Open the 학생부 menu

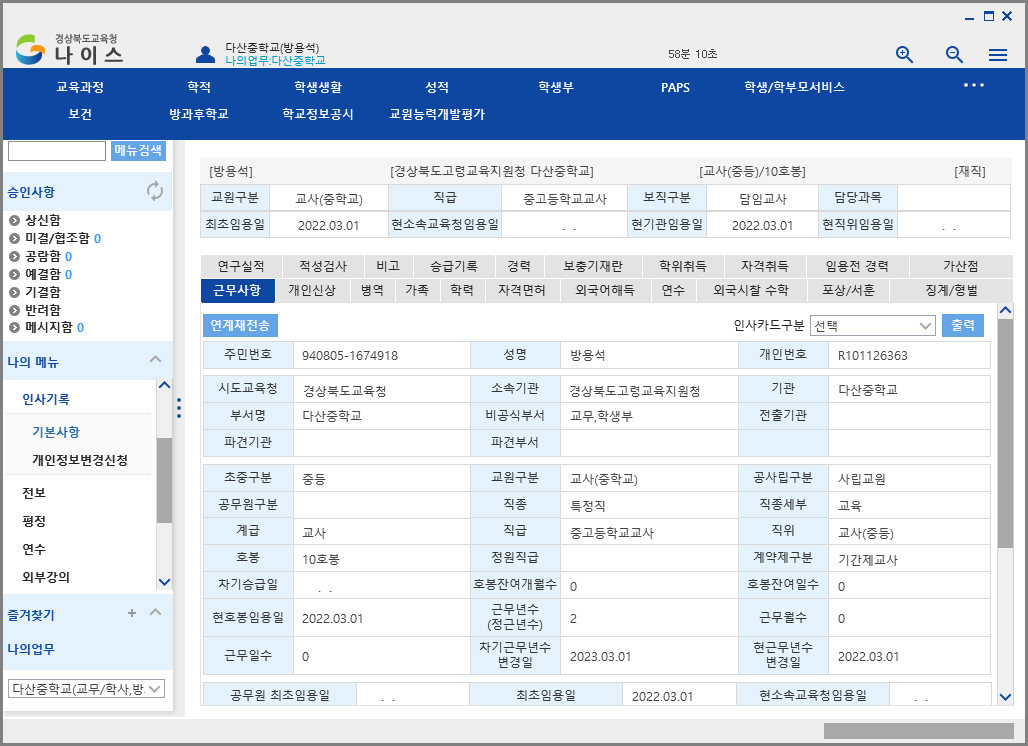coord(556,87)
